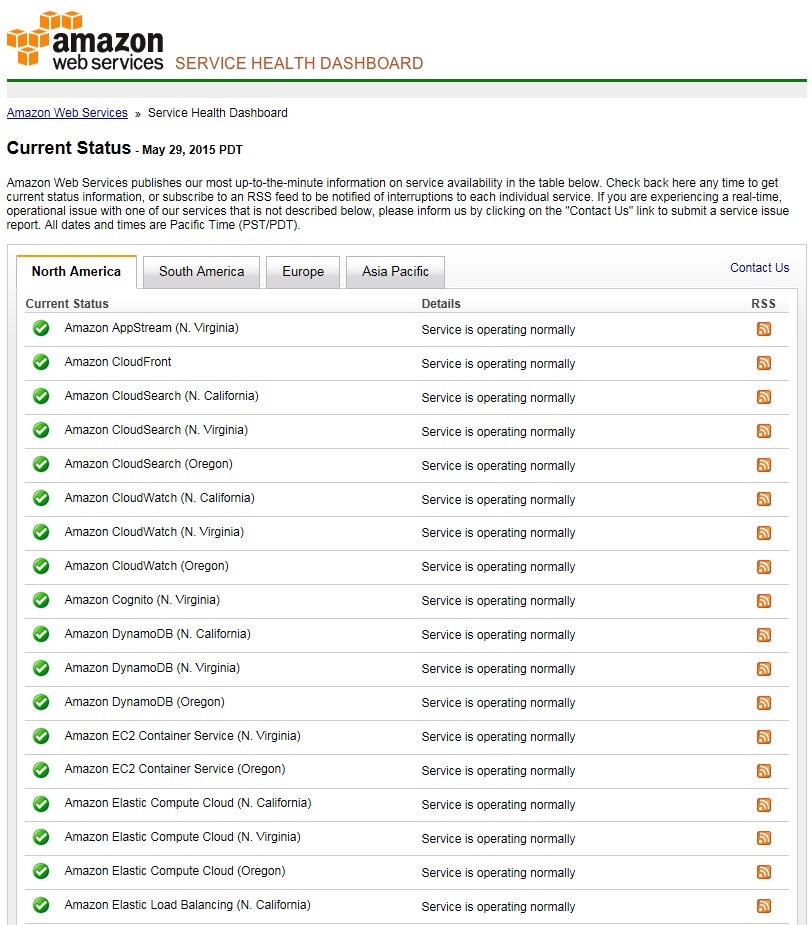Open RSS feed for CloudWatch (Oregon)
Screen dimensions: 812x925
coord(764,567)
